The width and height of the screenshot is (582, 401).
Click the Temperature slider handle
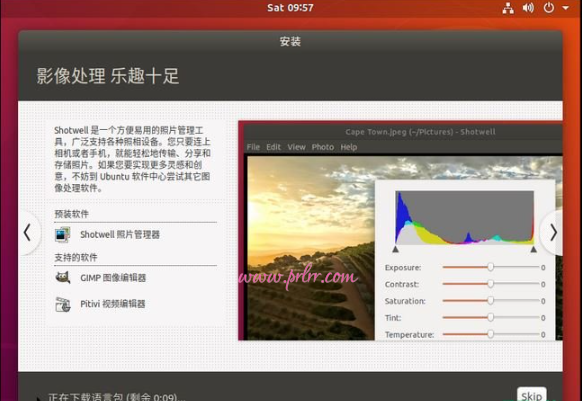(490, 334)
